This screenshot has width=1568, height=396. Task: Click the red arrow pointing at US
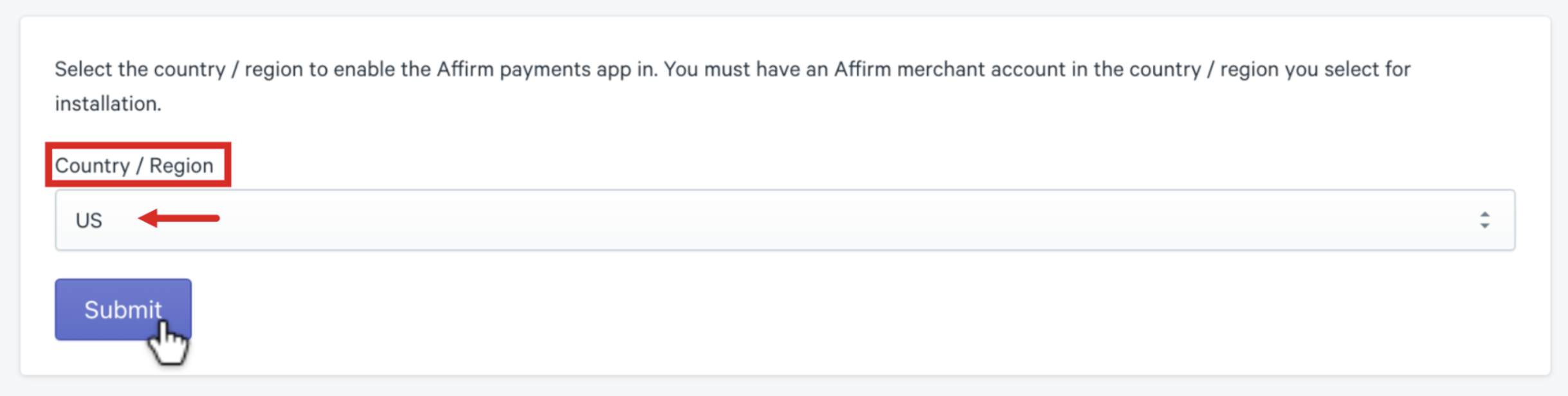pos(179,218)
